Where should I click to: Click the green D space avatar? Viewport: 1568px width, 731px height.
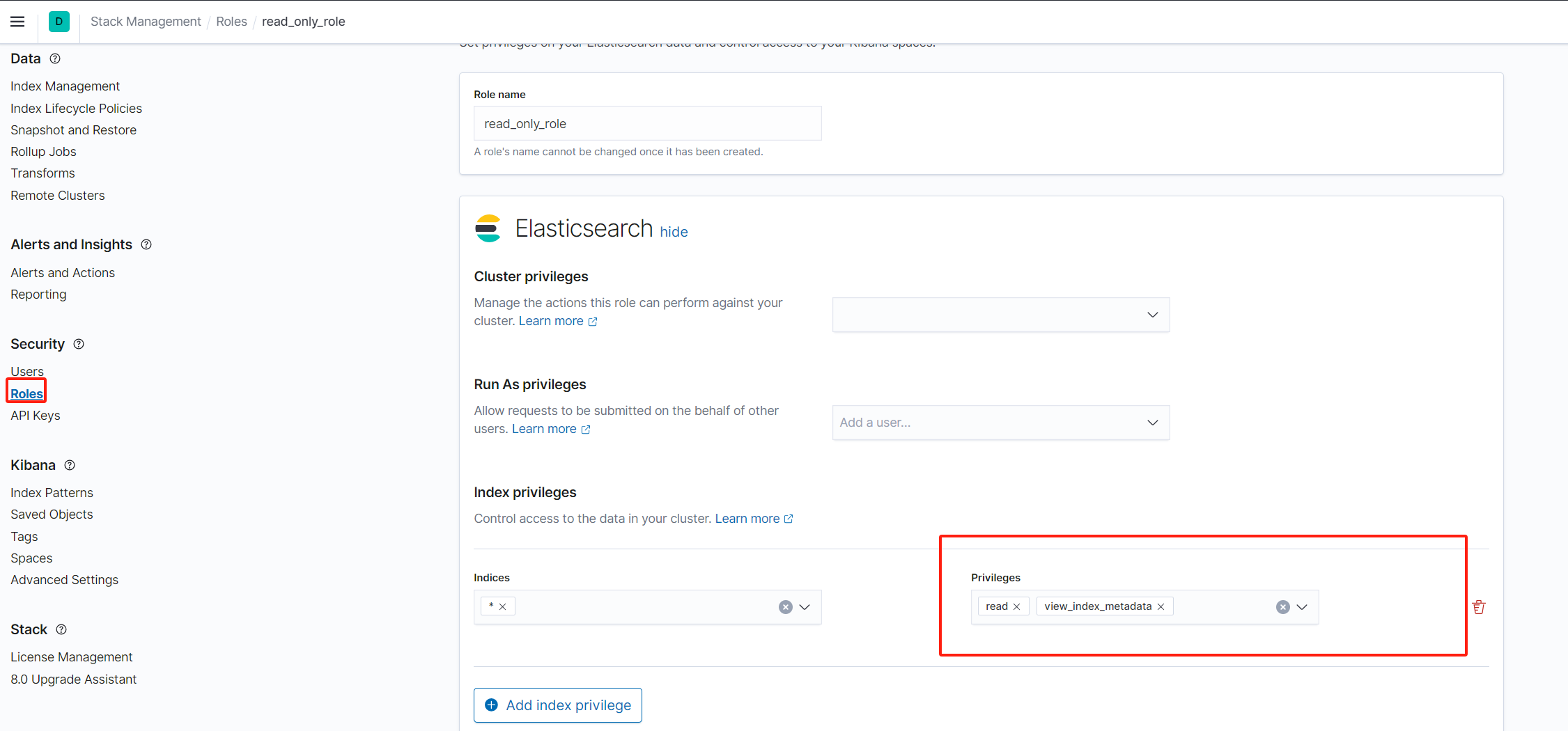tap(59, 22)
